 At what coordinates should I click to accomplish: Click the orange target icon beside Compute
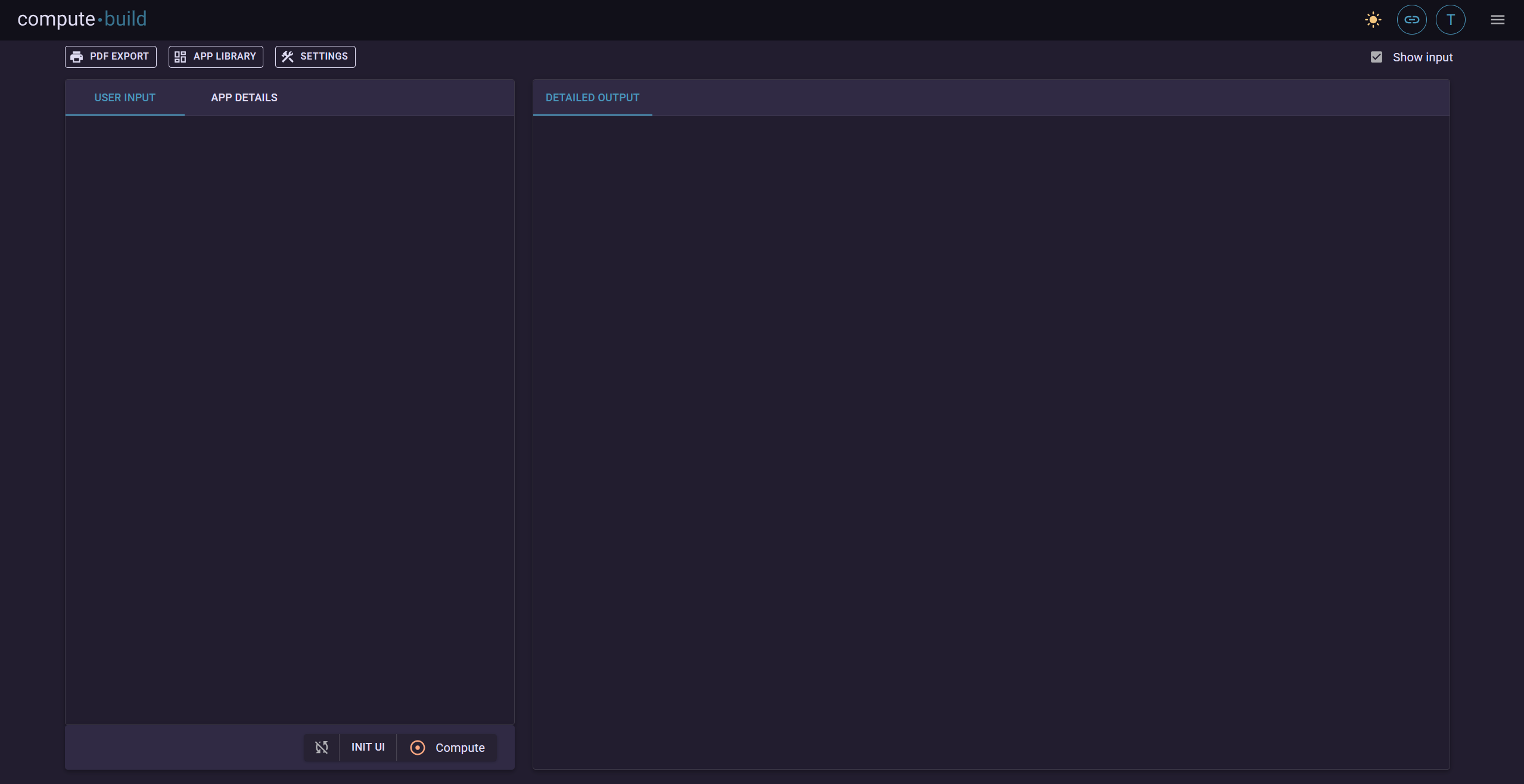pyautogui.click(x=418, y=747)
